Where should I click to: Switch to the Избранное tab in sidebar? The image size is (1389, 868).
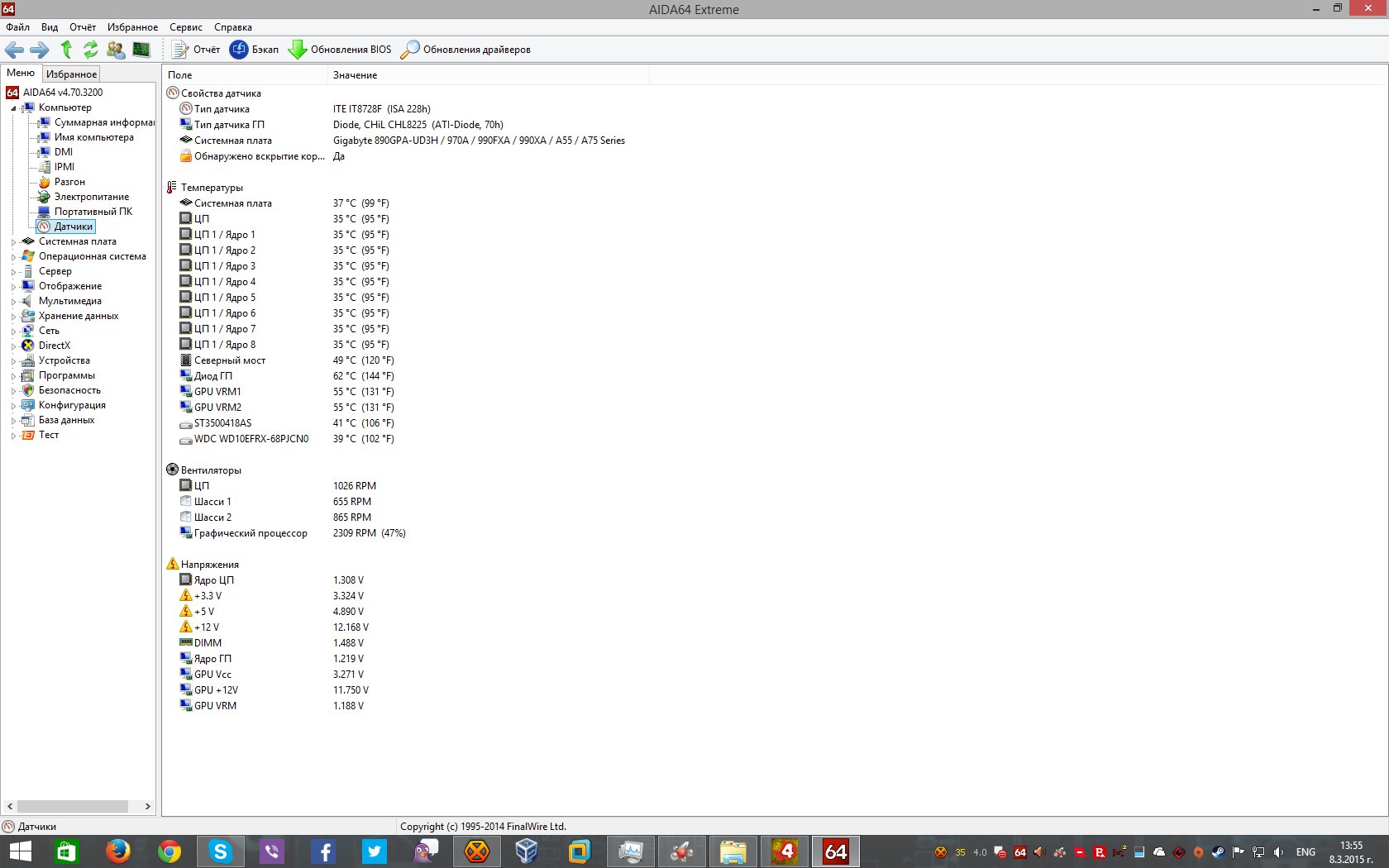point(71,74)
